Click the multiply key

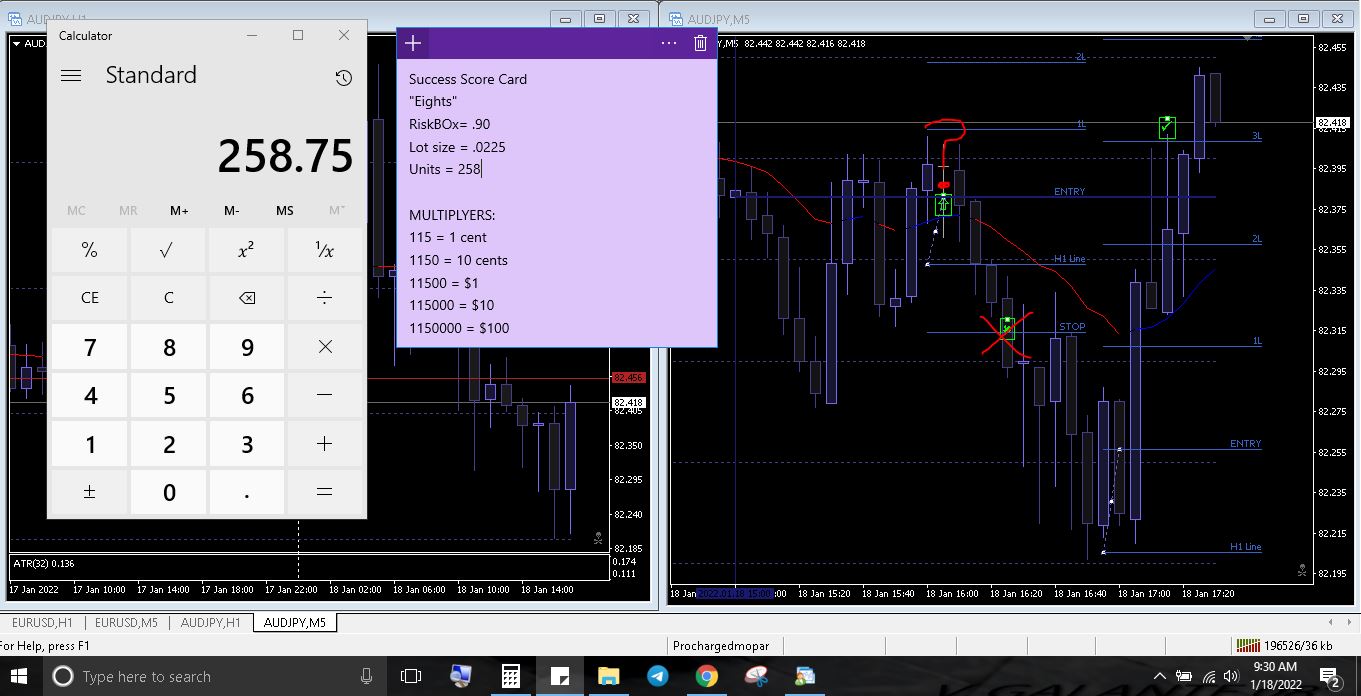(324, 347)
